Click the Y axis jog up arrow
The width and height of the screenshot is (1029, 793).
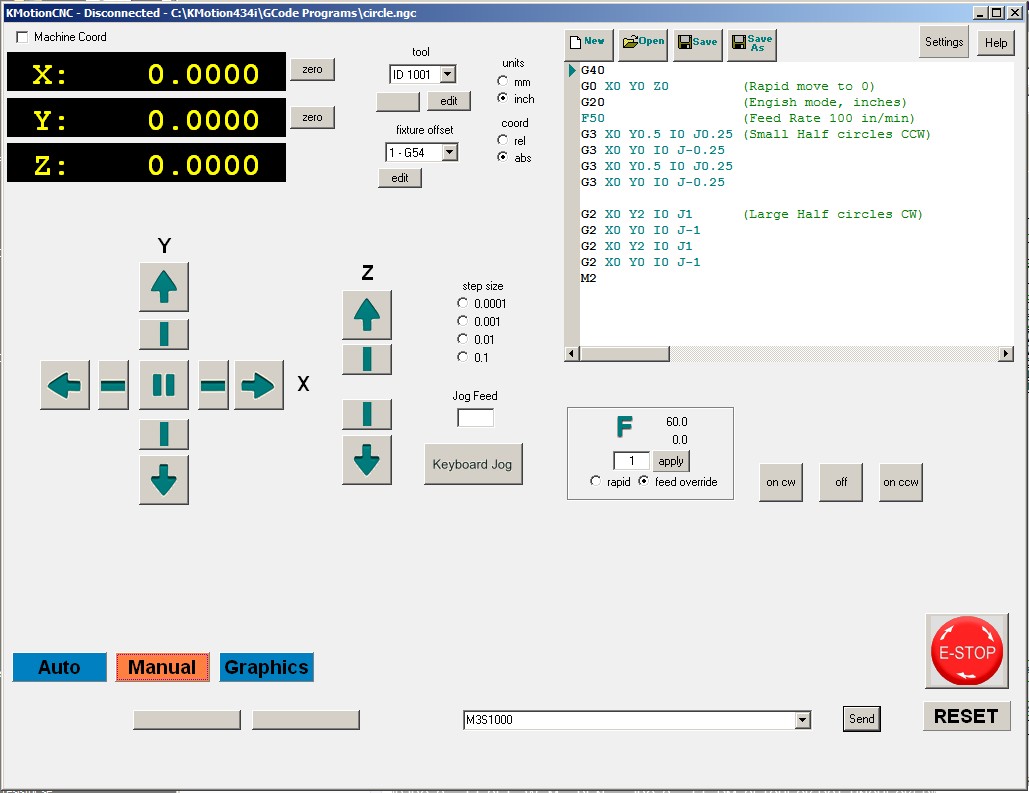pos(164,287)
